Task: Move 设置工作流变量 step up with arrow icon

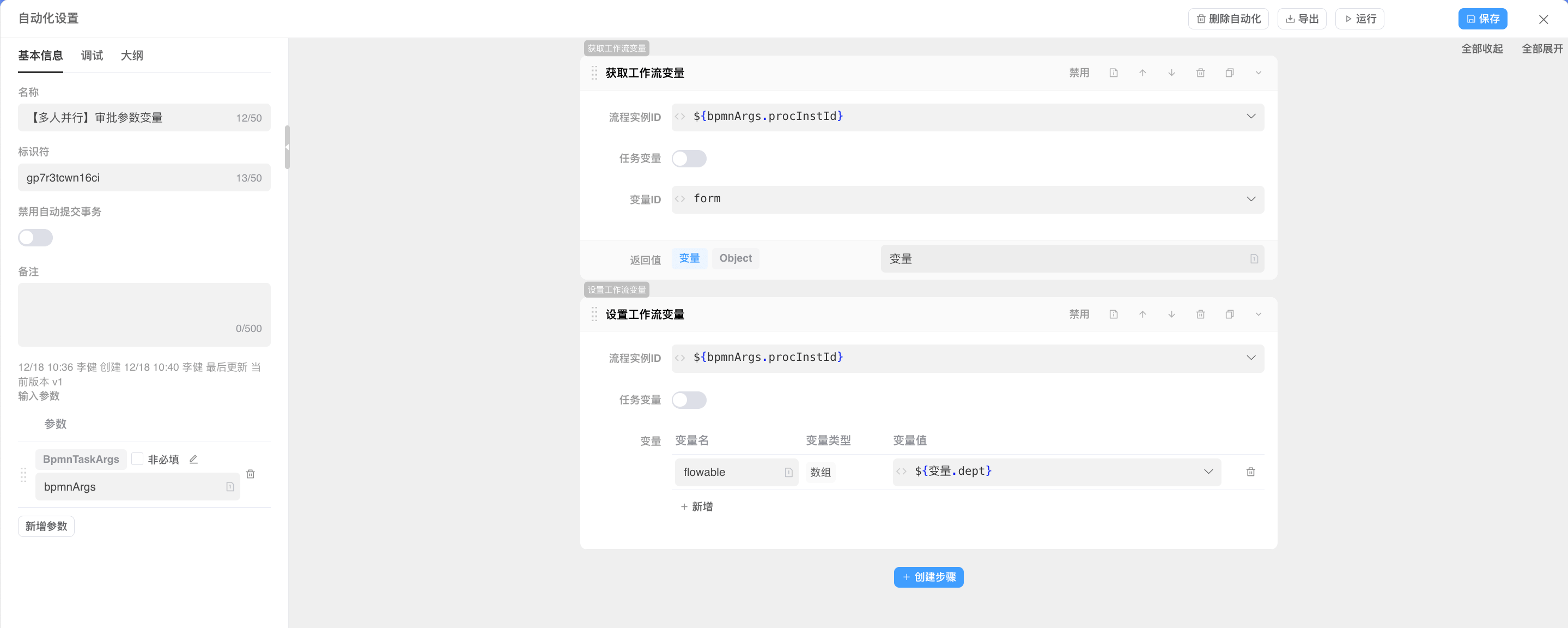Action: point(1142,315)
